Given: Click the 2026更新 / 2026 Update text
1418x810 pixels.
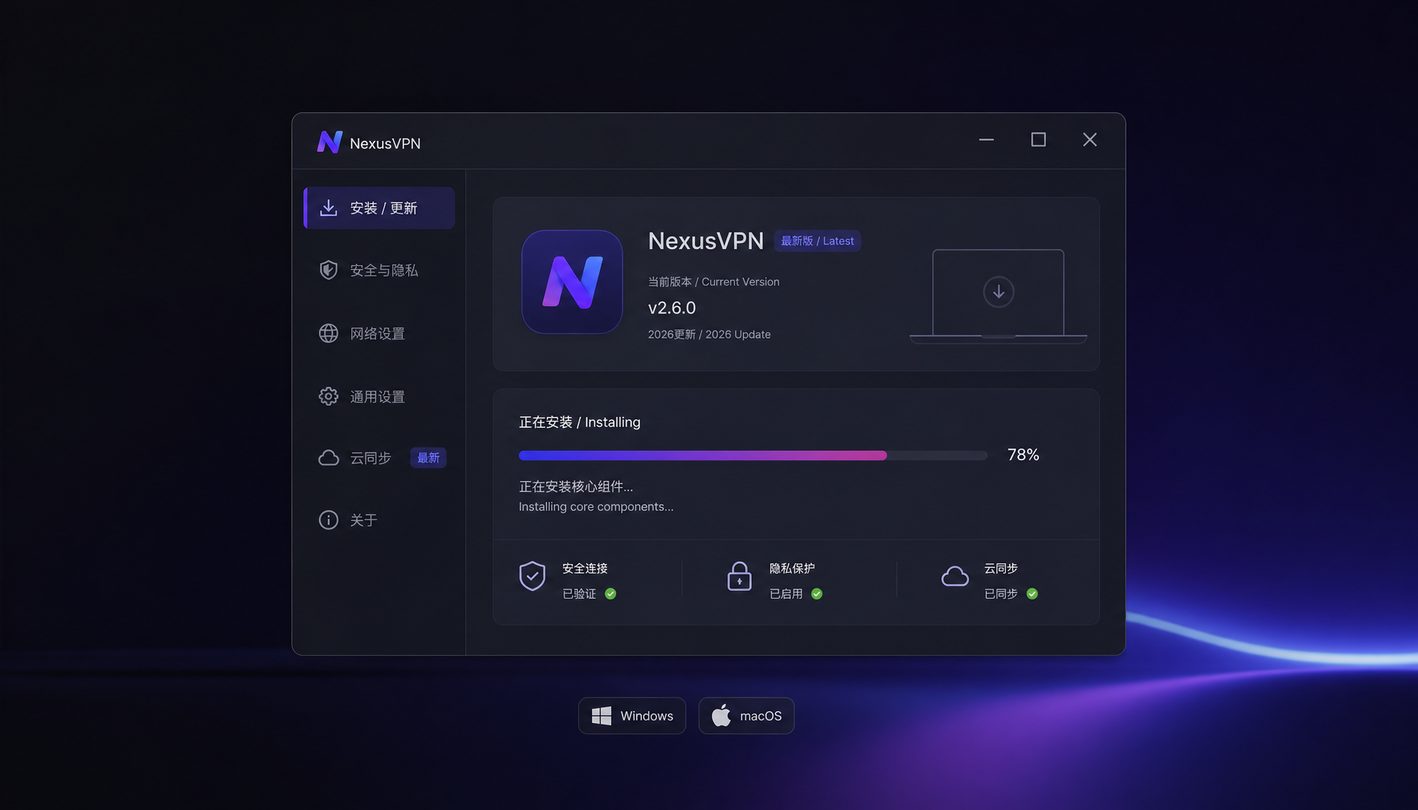Looking at the screenshot, I should [709, 334].
